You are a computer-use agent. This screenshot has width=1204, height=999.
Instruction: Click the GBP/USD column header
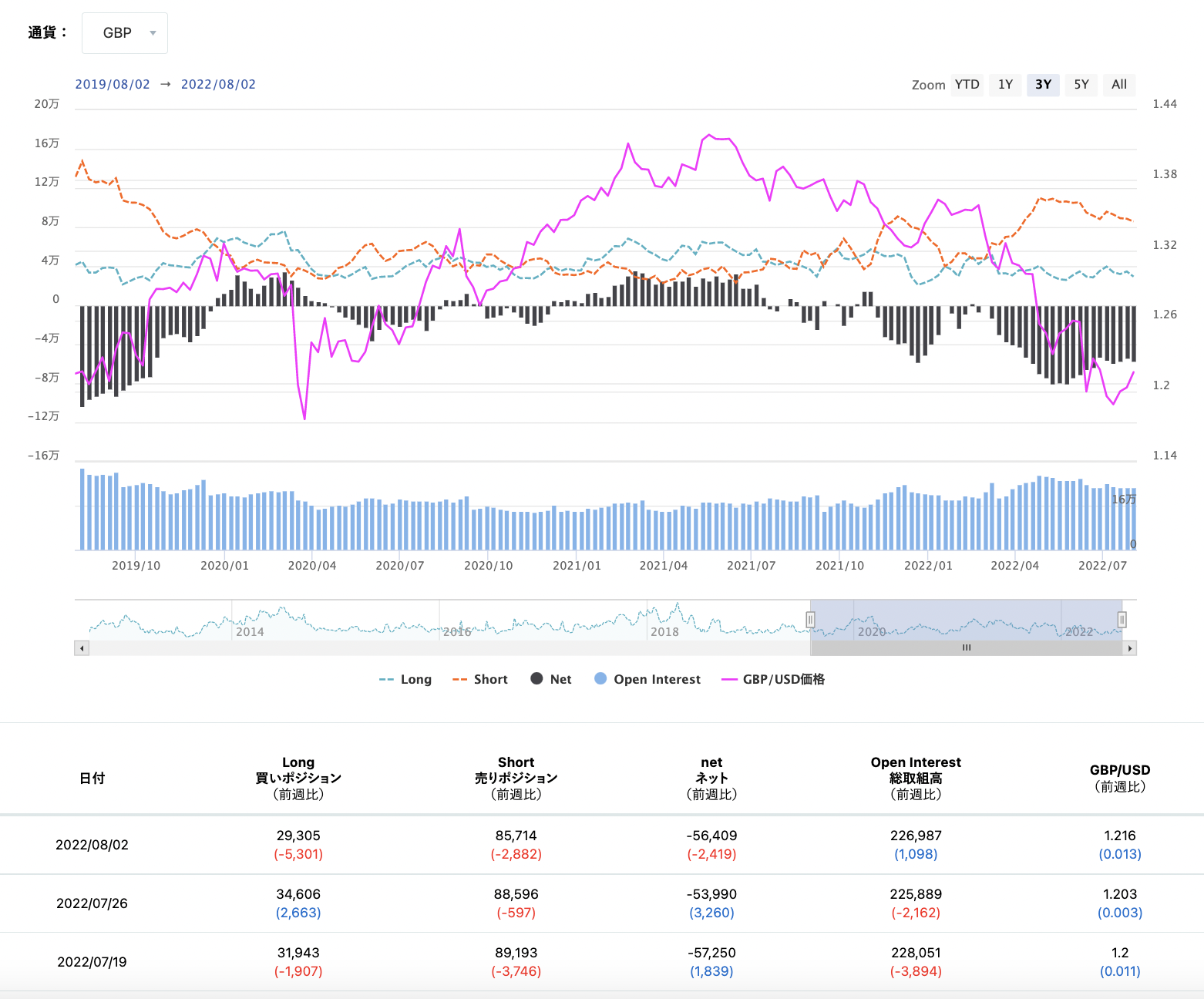[x=1120, y=779]
